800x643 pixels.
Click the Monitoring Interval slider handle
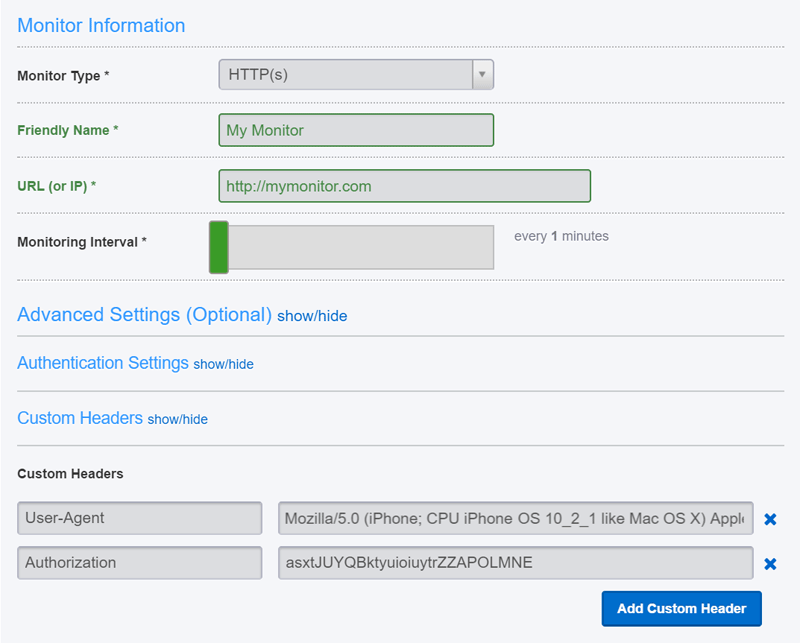coord(219,247)
